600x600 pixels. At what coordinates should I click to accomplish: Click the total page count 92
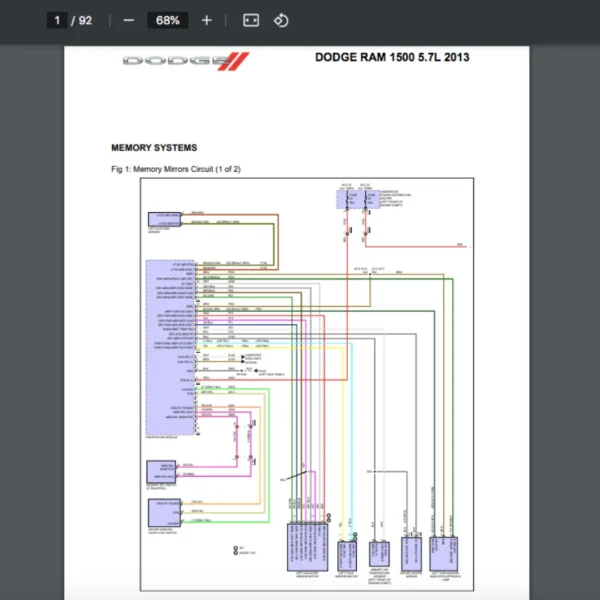pyautogui.click(x=86, y=20)
